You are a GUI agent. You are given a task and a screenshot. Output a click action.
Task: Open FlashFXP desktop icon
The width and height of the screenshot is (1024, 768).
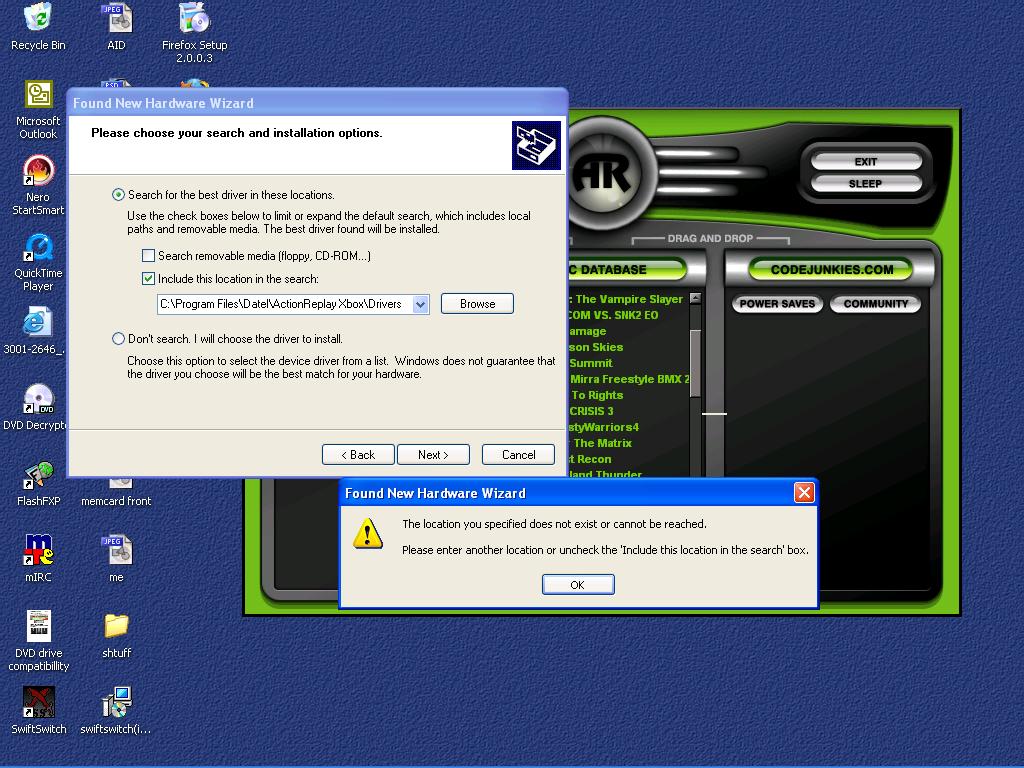[x=38, y=476]
